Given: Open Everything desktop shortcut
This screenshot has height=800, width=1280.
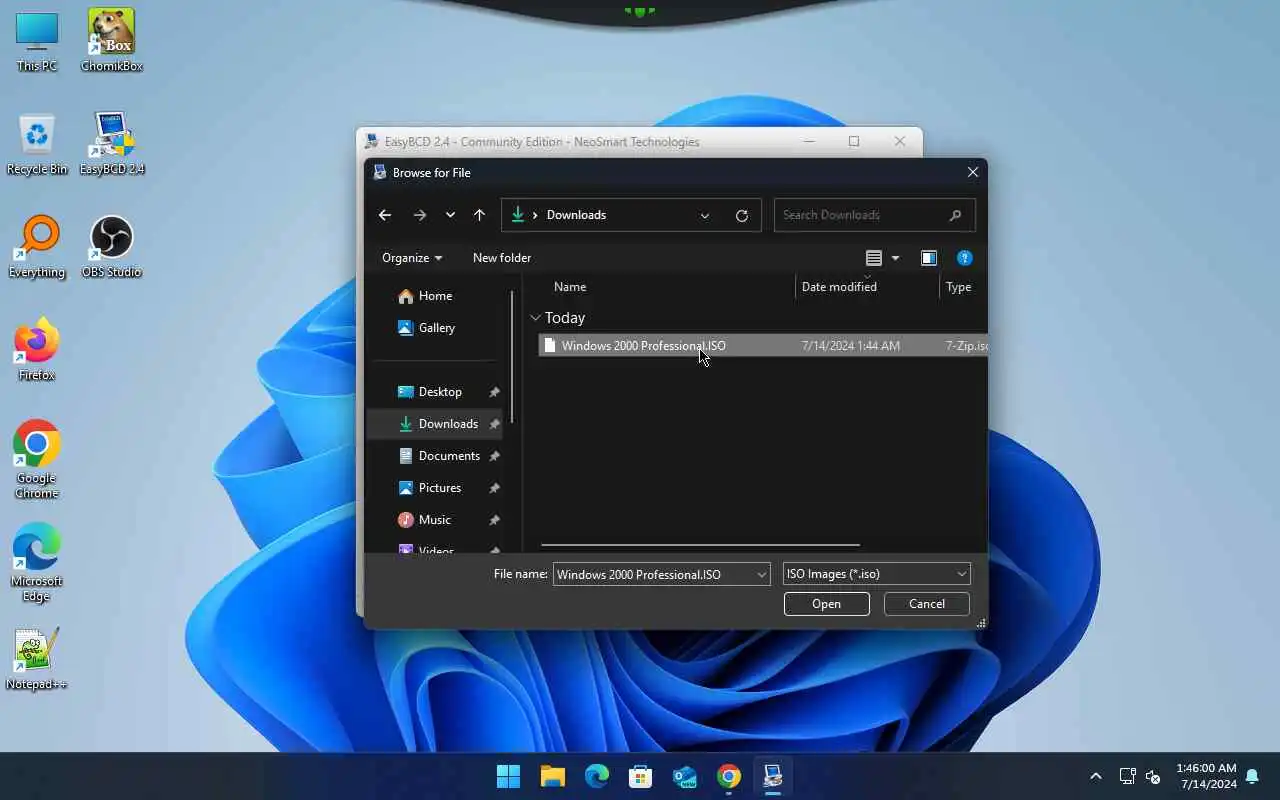Looking at the screenshot, I should (37, 247).
